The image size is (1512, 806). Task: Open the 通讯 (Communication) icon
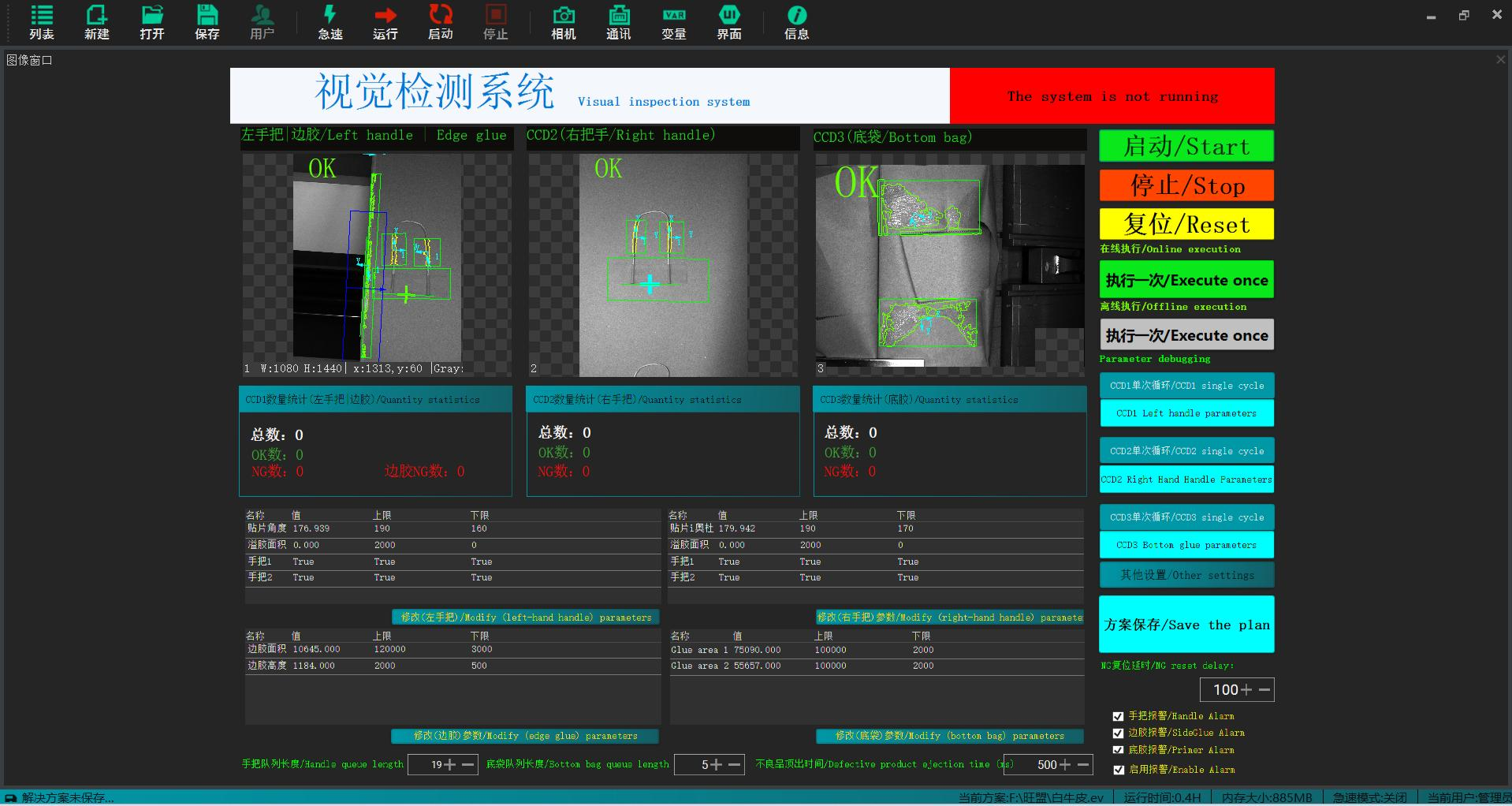619,22
